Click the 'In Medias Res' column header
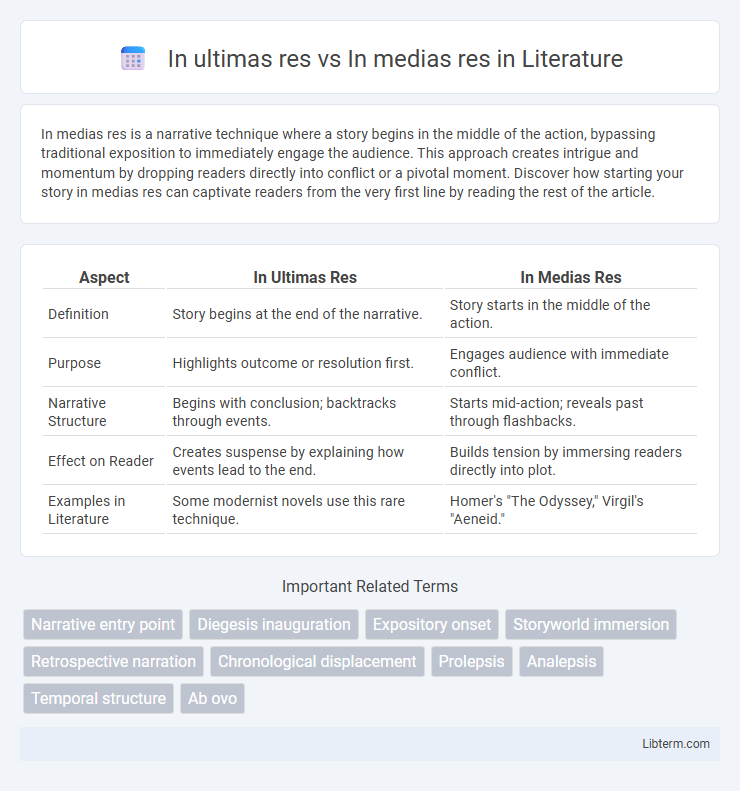 (571, 277)
